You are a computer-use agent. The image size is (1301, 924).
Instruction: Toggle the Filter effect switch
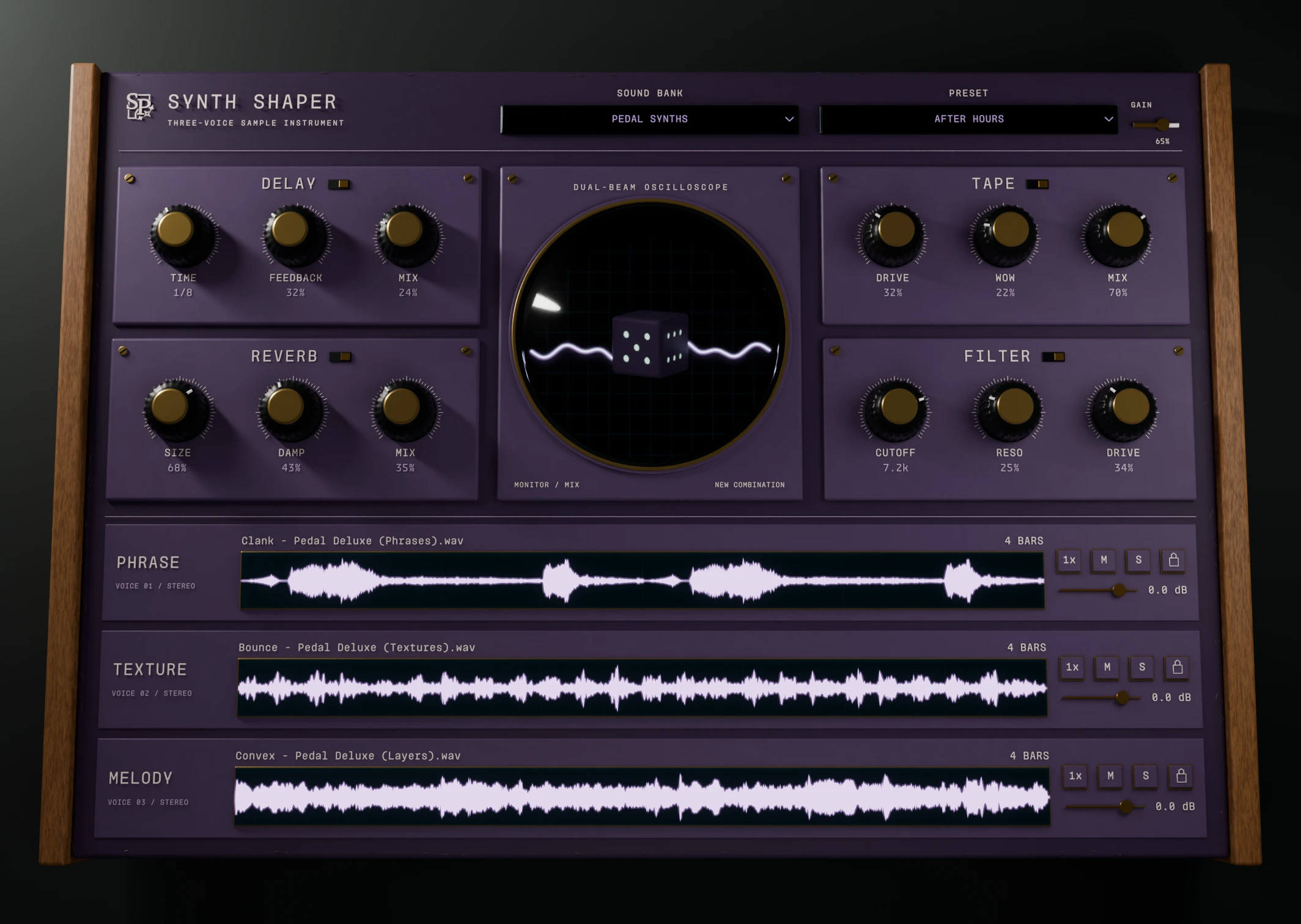tap(1053, 357)
